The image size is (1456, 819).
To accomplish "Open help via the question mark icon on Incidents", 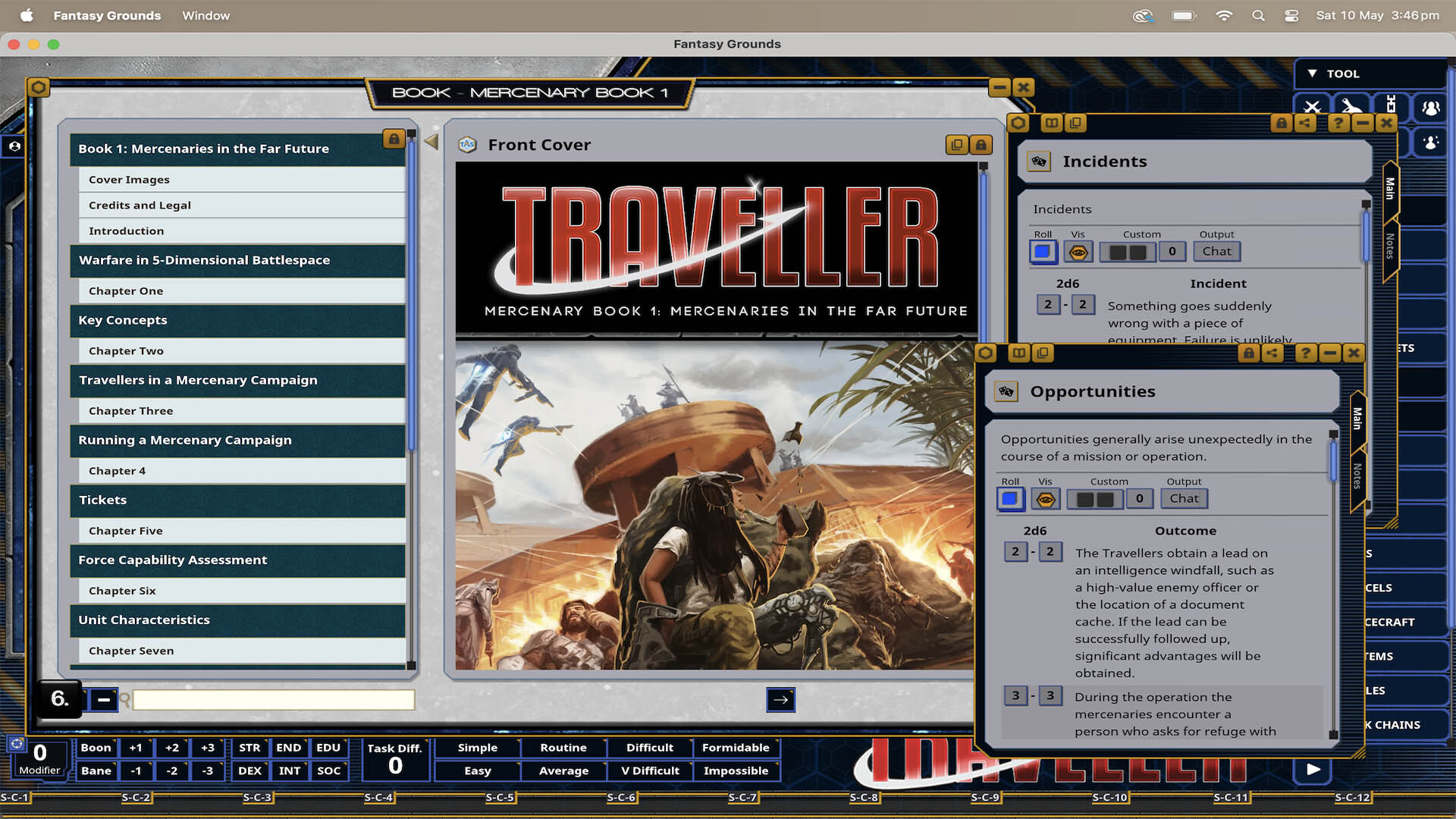I will click(x=1338, y=123).
